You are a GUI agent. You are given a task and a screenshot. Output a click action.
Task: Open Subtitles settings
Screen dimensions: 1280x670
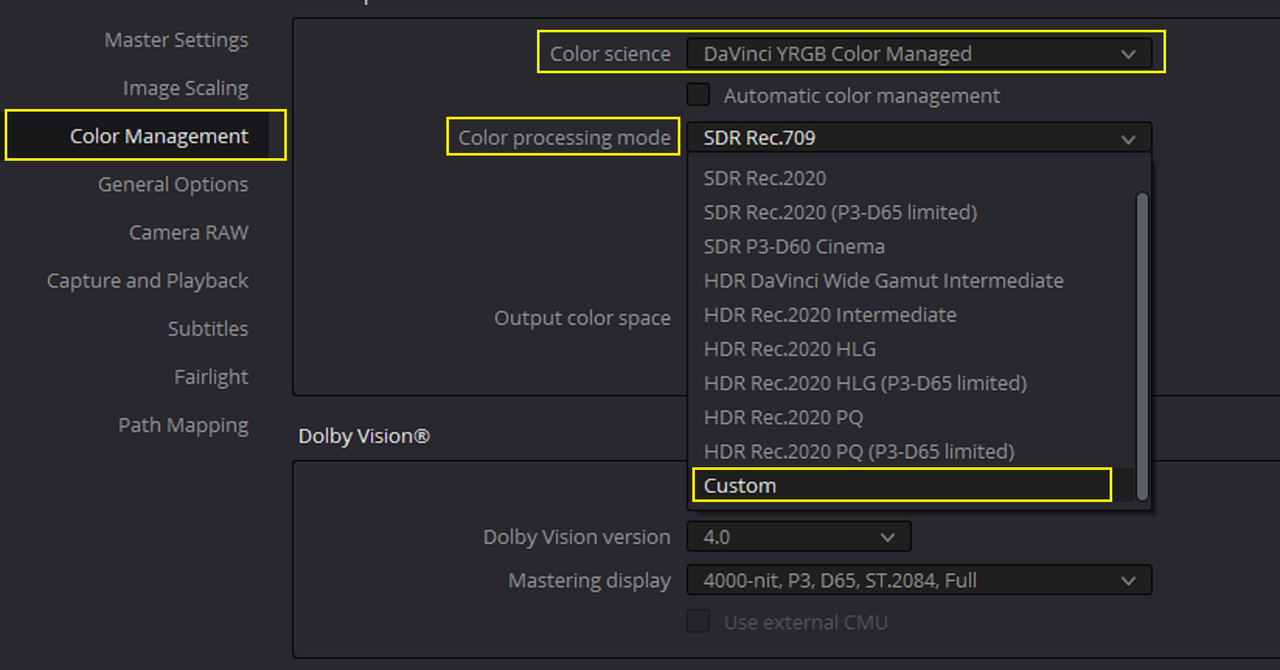[208, 328]
